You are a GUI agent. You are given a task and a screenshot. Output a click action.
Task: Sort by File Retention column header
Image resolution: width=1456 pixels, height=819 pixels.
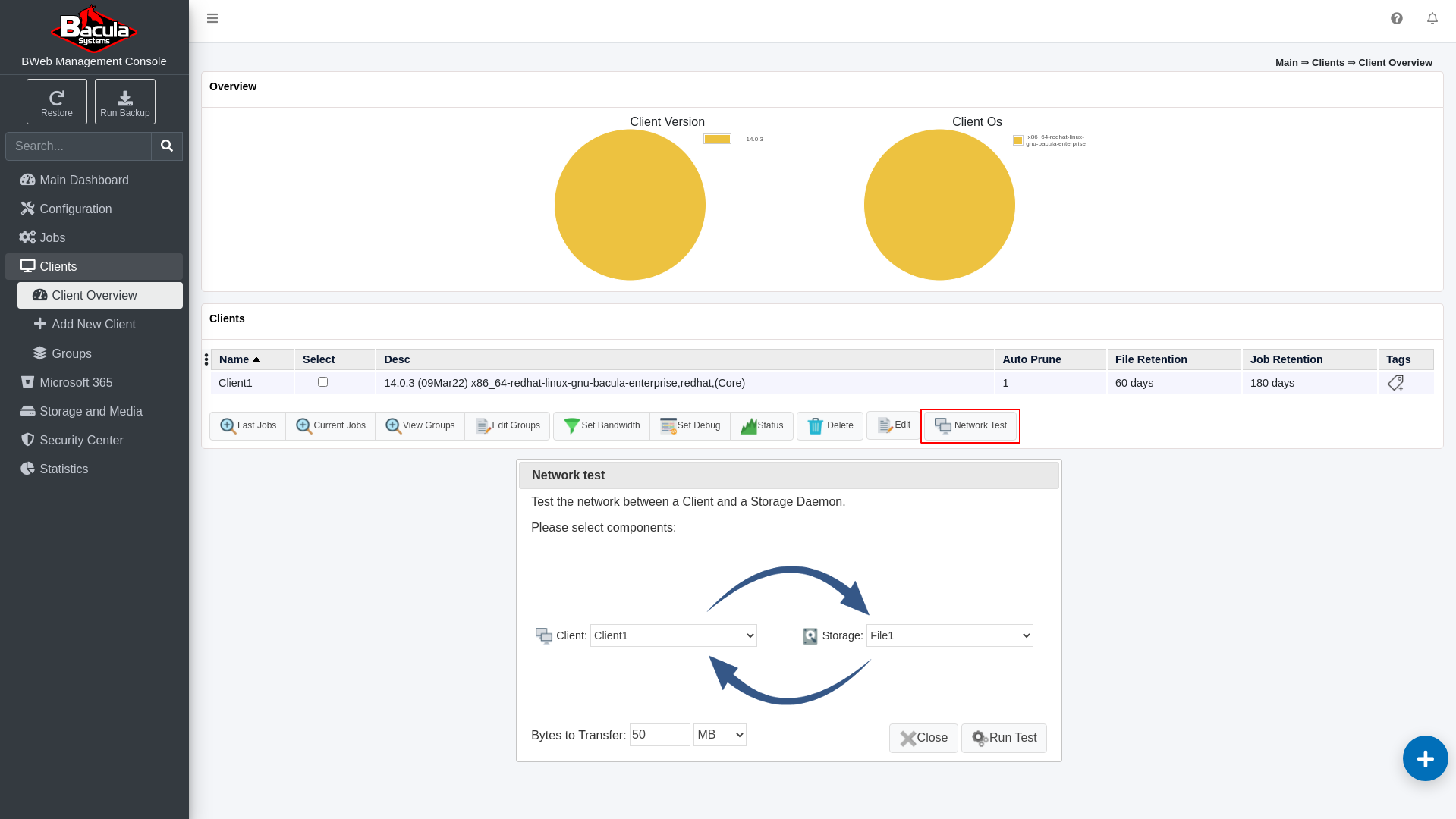1174,359
